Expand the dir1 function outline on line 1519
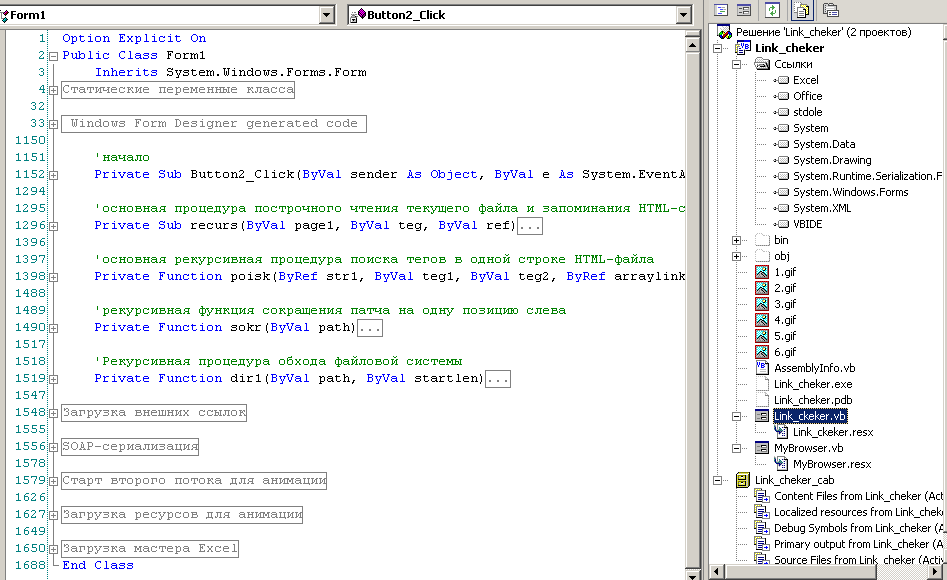The image size is (947, 580). click(x=53, y=379)
